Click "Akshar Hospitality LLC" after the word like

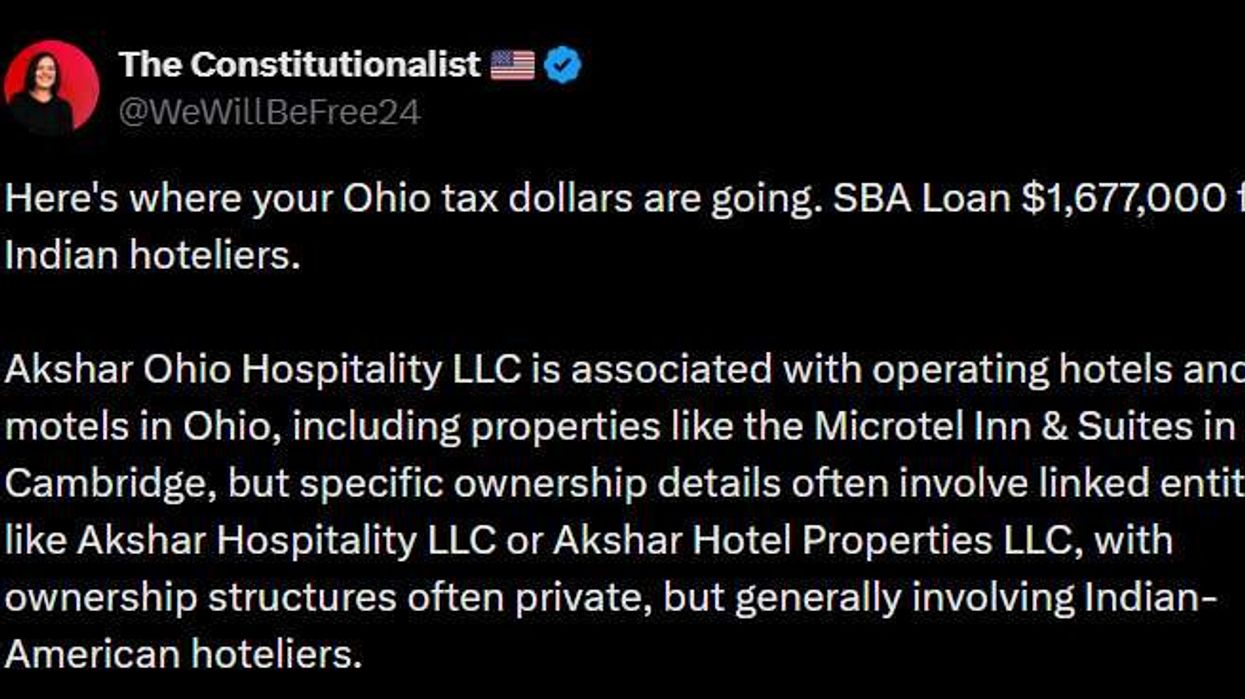(x=286, y=540)
